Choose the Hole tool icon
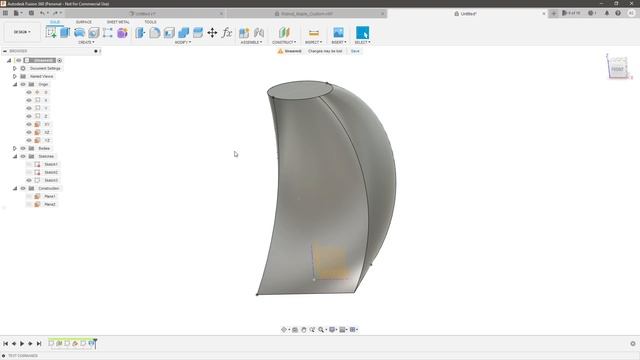 click(93, 32)
